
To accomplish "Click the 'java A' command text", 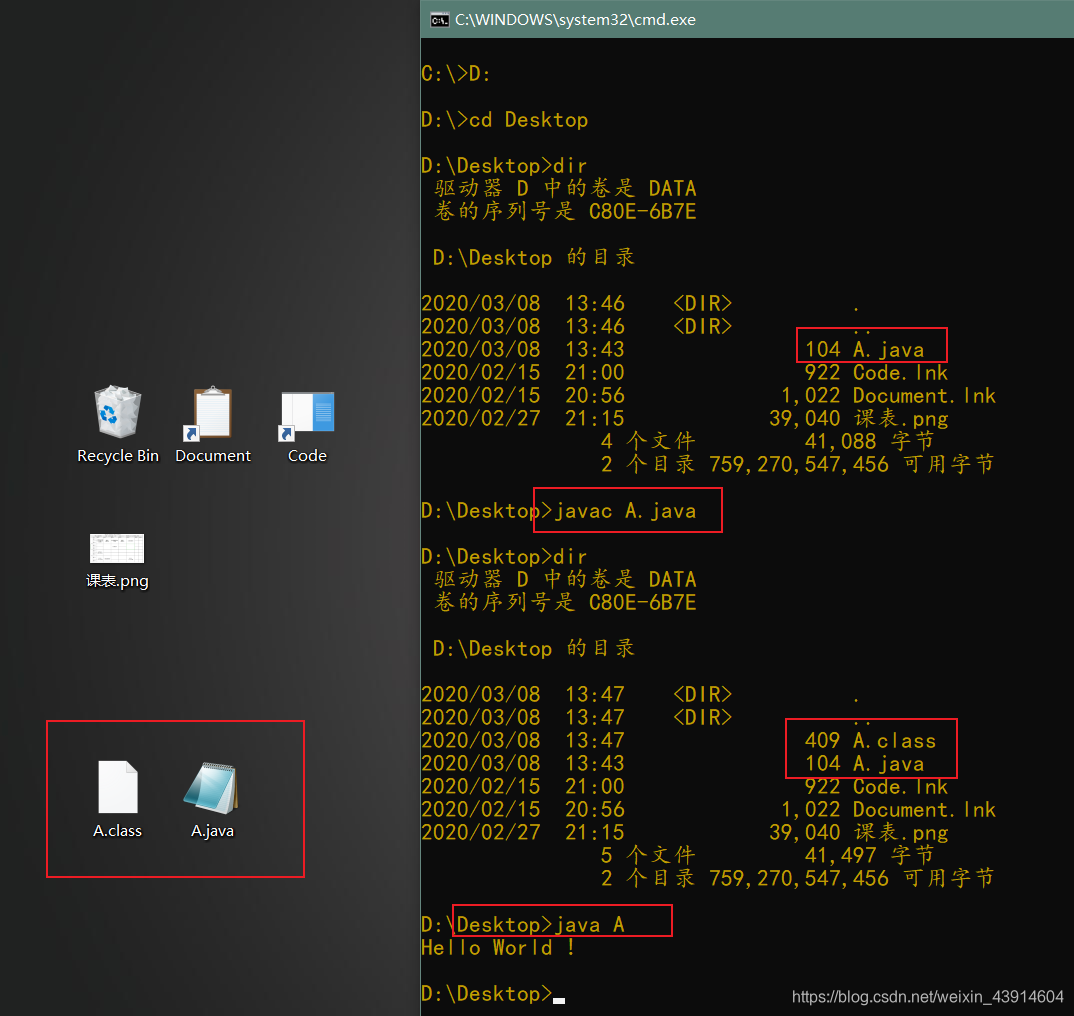I will (x=590, y=925).
